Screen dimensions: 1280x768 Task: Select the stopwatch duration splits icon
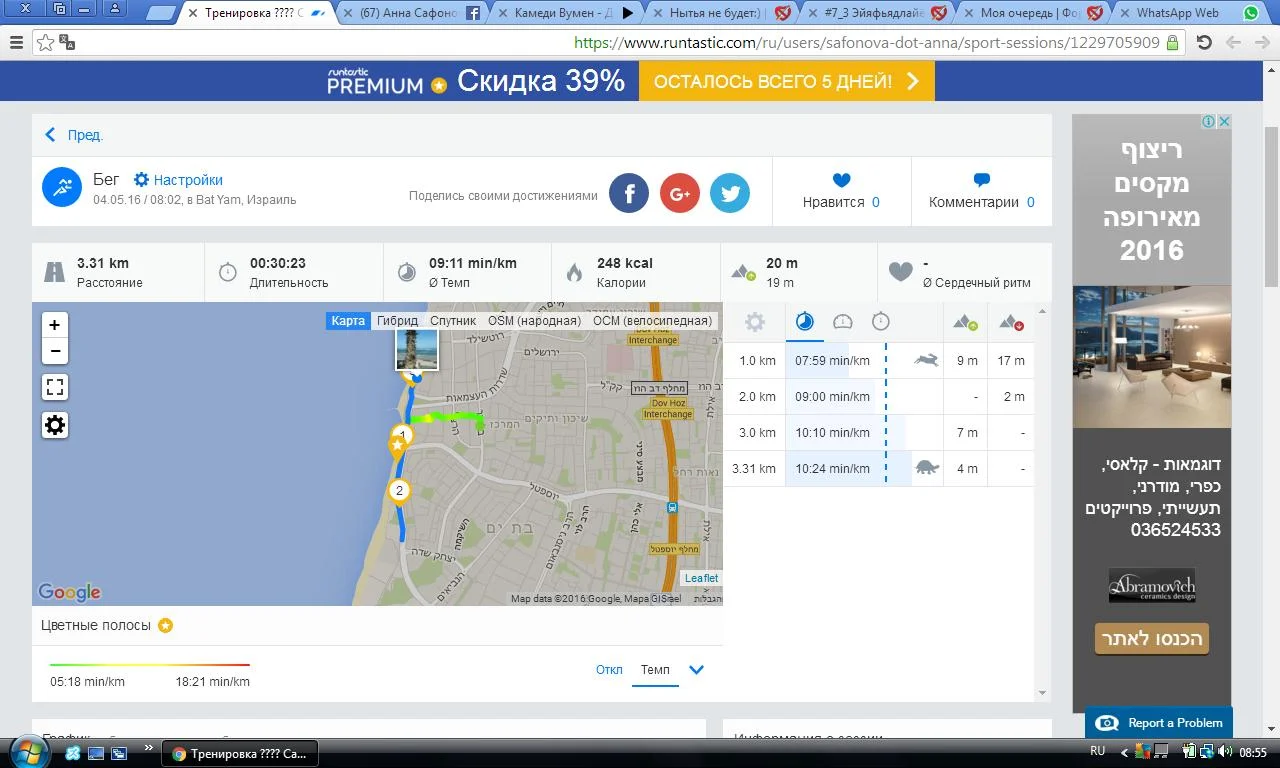click(881, 322)
